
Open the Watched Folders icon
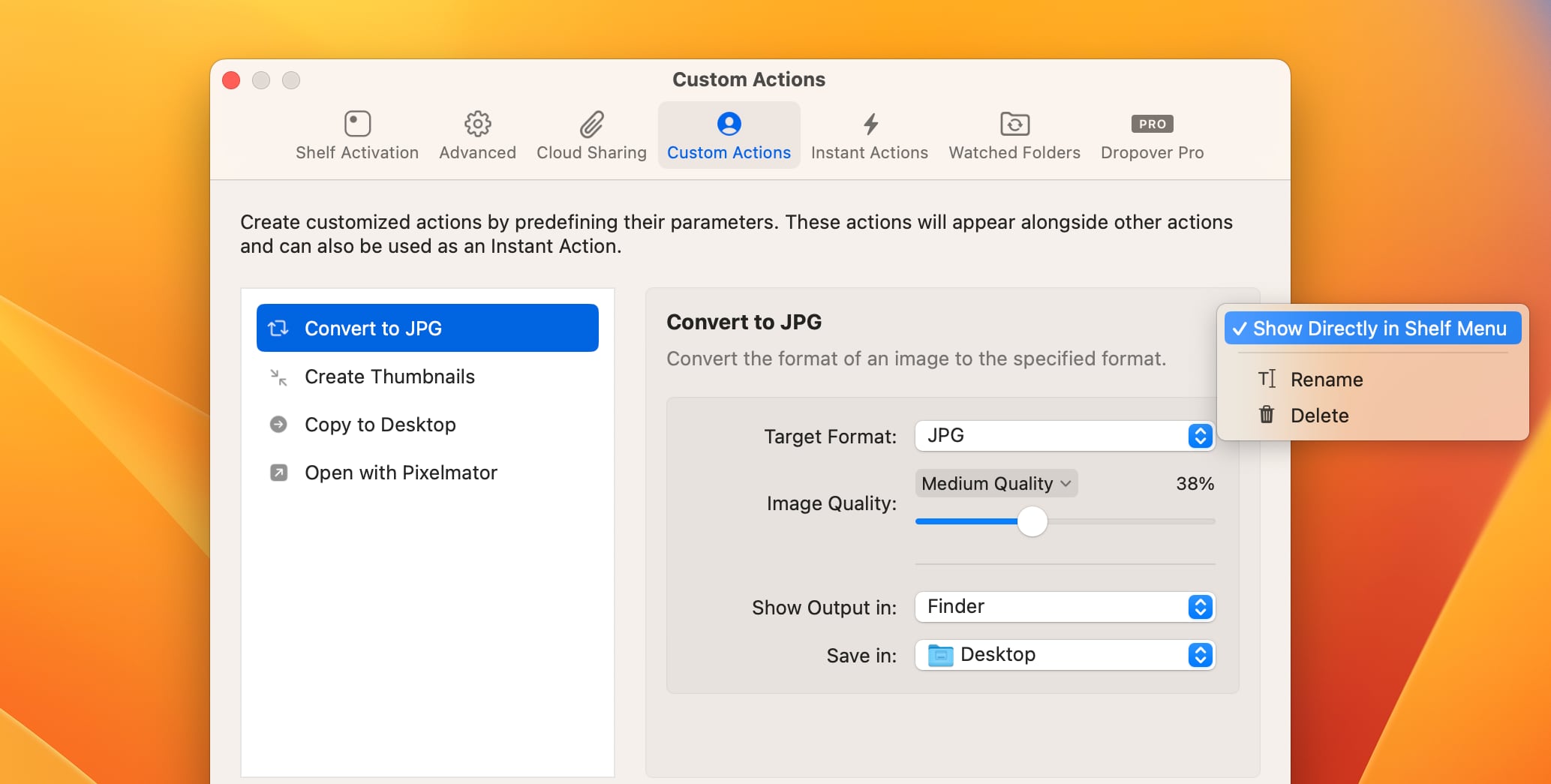(1014, 124)
